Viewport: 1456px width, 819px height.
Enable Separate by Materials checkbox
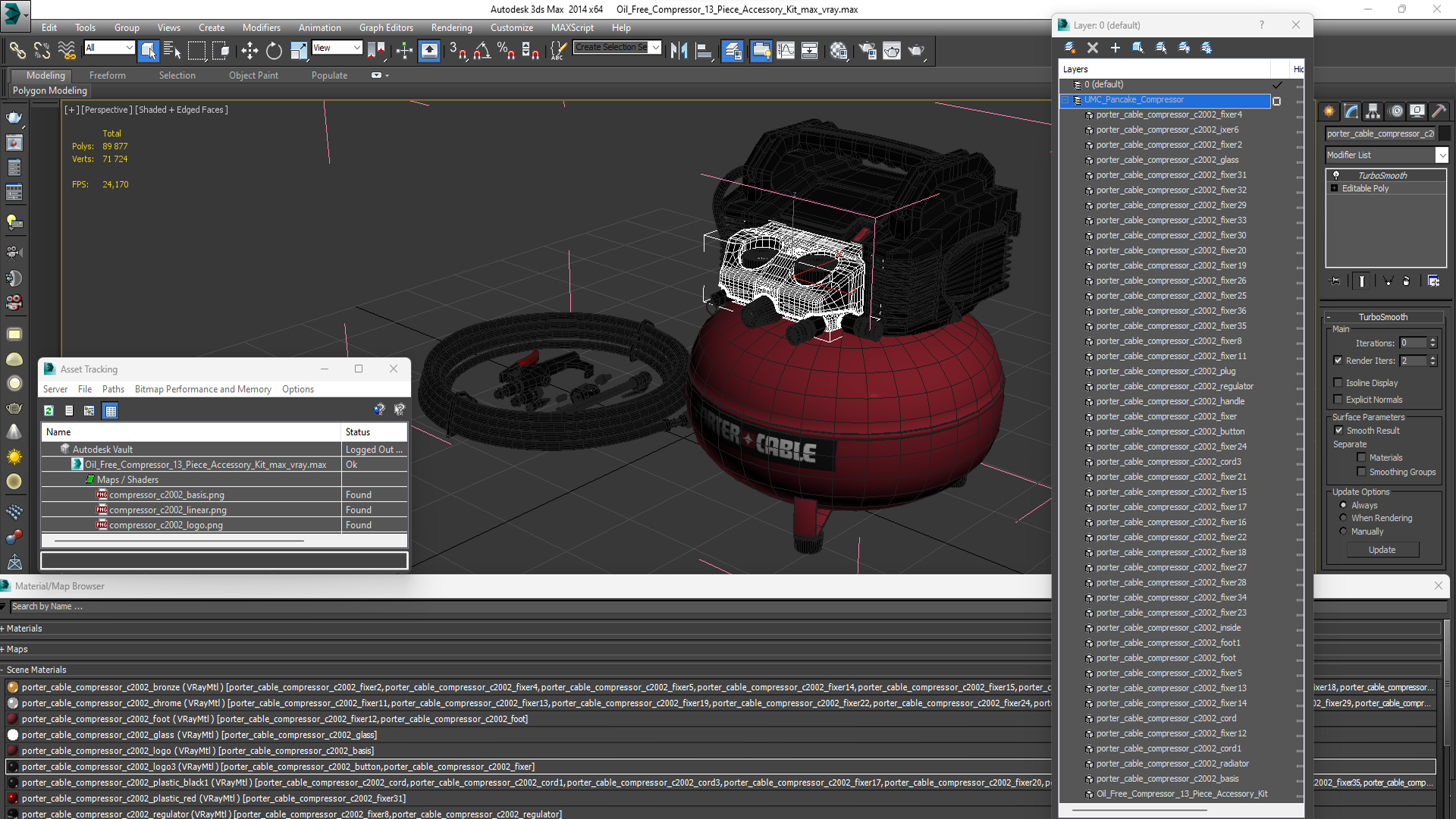[x=1361, y=458]
